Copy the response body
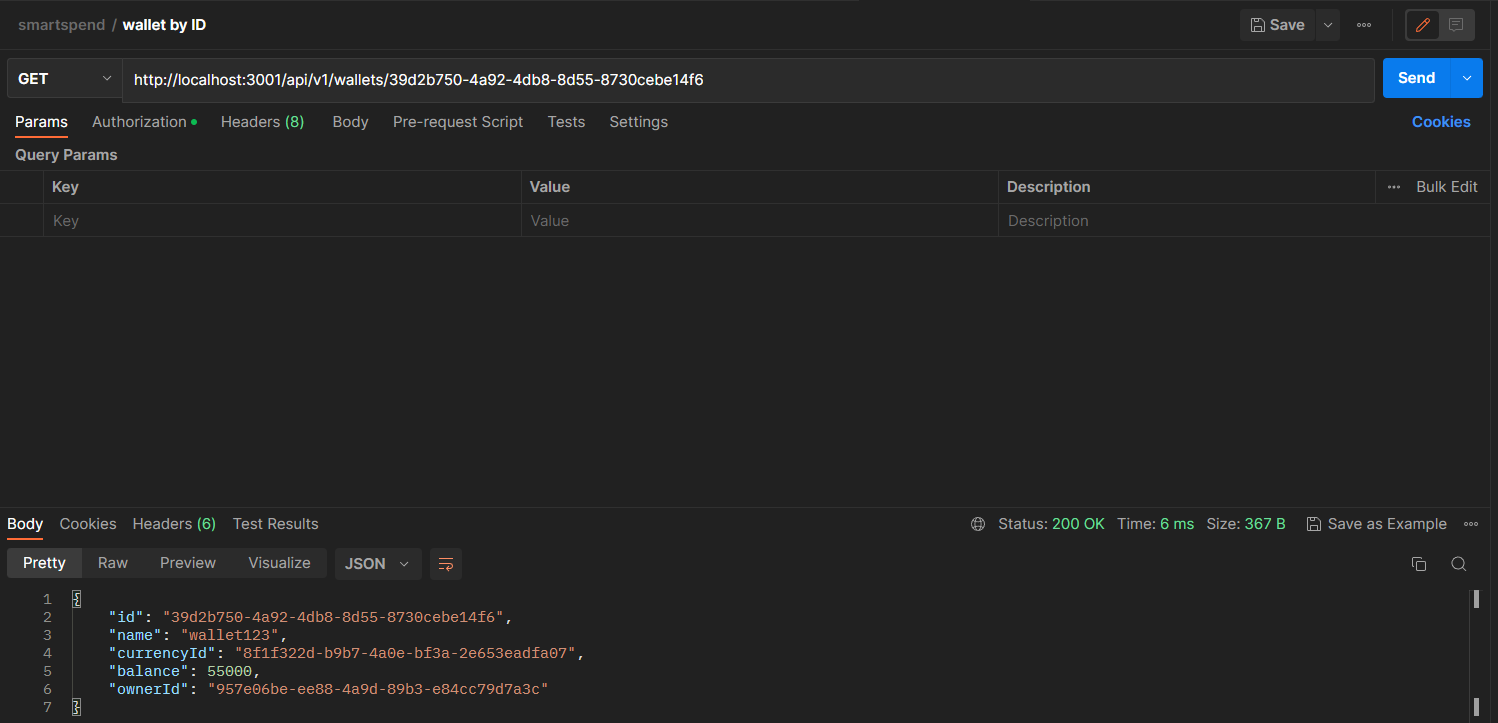 [1419, 563]
